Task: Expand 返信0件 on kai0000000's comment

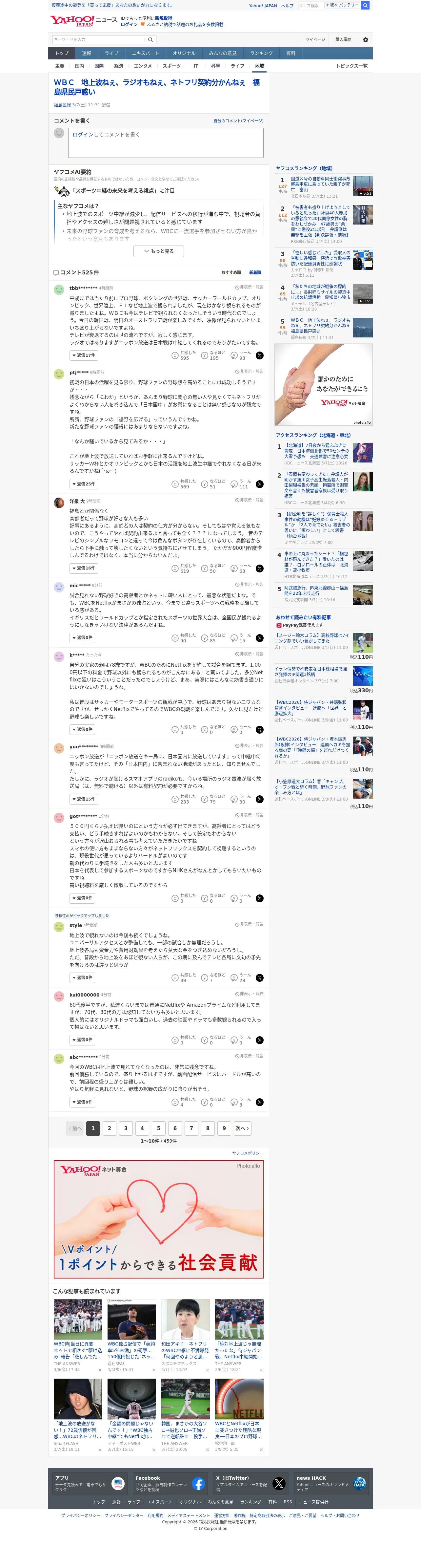Action: pyautogui.click(x=82, y=1040)
